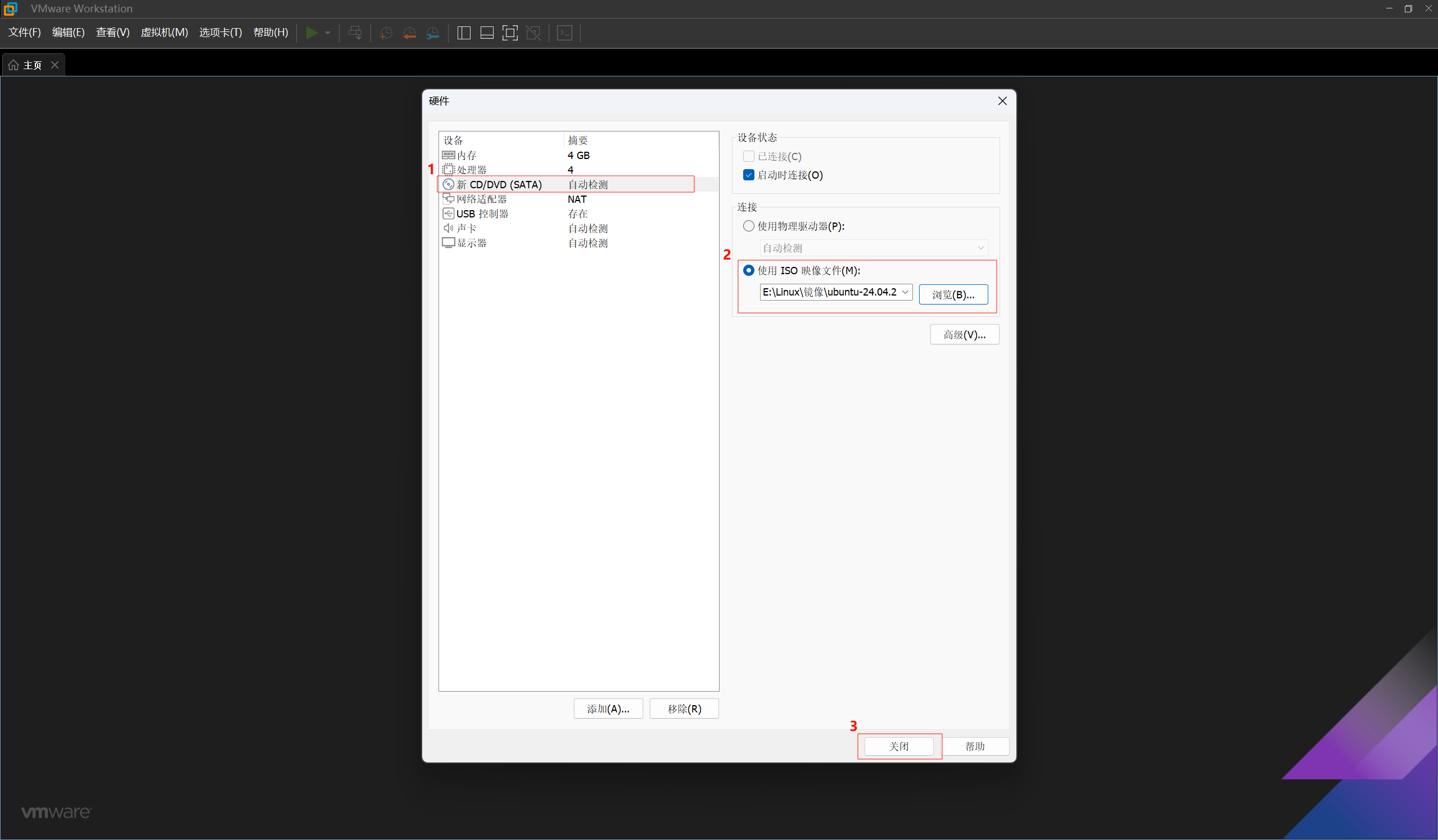Select 网络适配器 in the device list
This screenshot has width=1438, height=840.
point(482,199)
